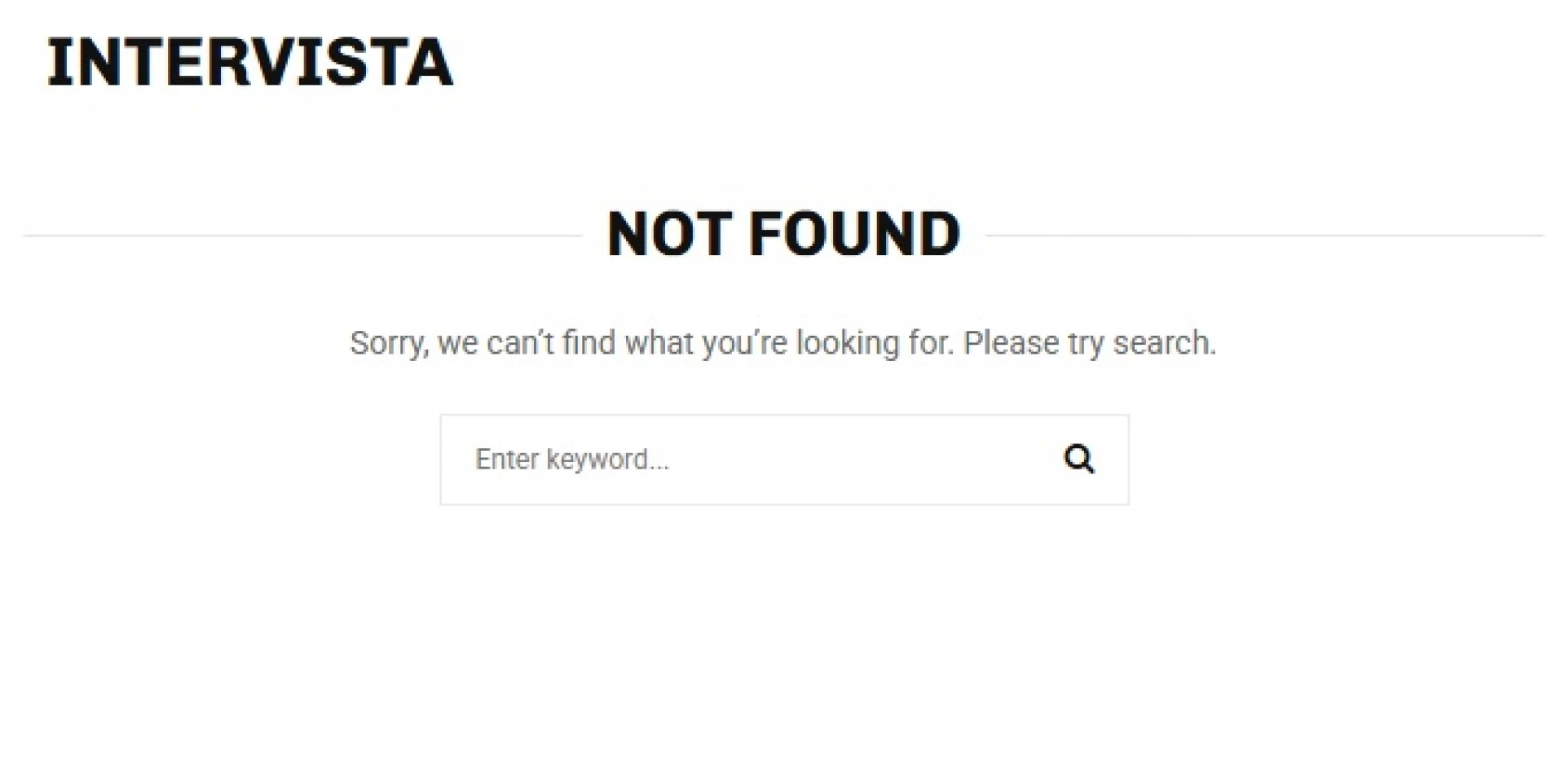Submit search using the magnifier button
The width and height of the screenshot is (1565, 784).
pos(1078,459)
